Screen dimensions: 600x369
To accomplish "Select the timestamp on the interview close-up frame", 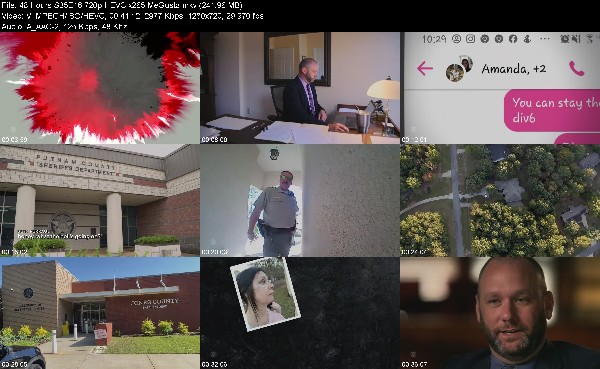I will [414, 364].
